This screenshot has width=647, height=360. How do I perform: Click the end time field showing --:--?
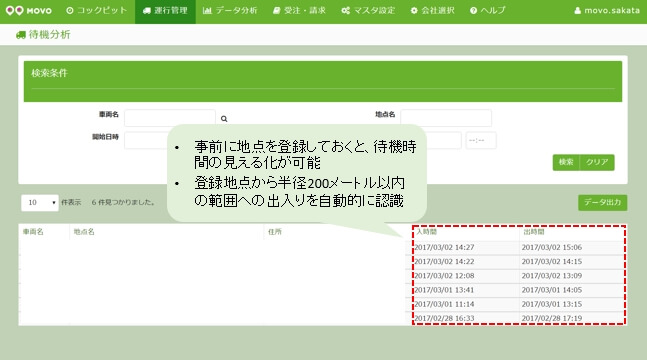pos(481,140)
